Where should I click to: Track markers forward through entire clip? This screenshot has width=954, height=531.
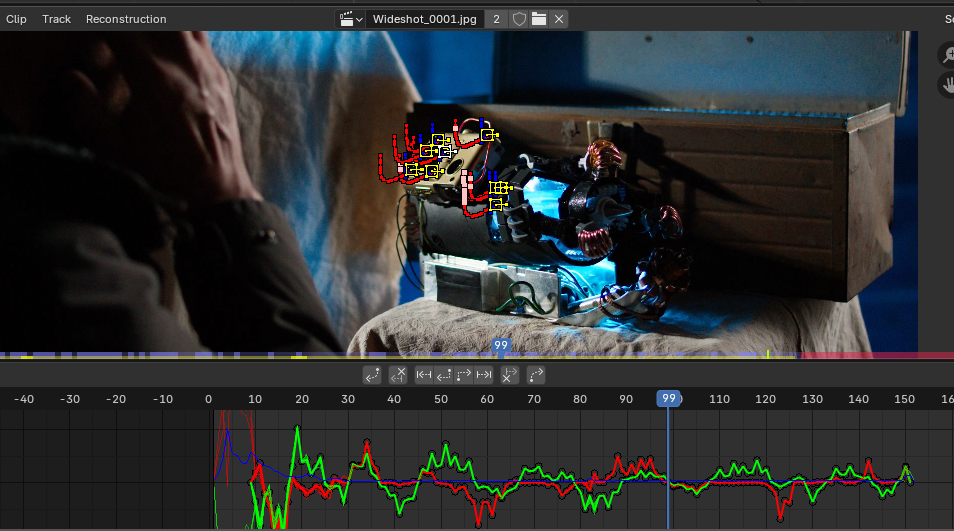(484, 375)
